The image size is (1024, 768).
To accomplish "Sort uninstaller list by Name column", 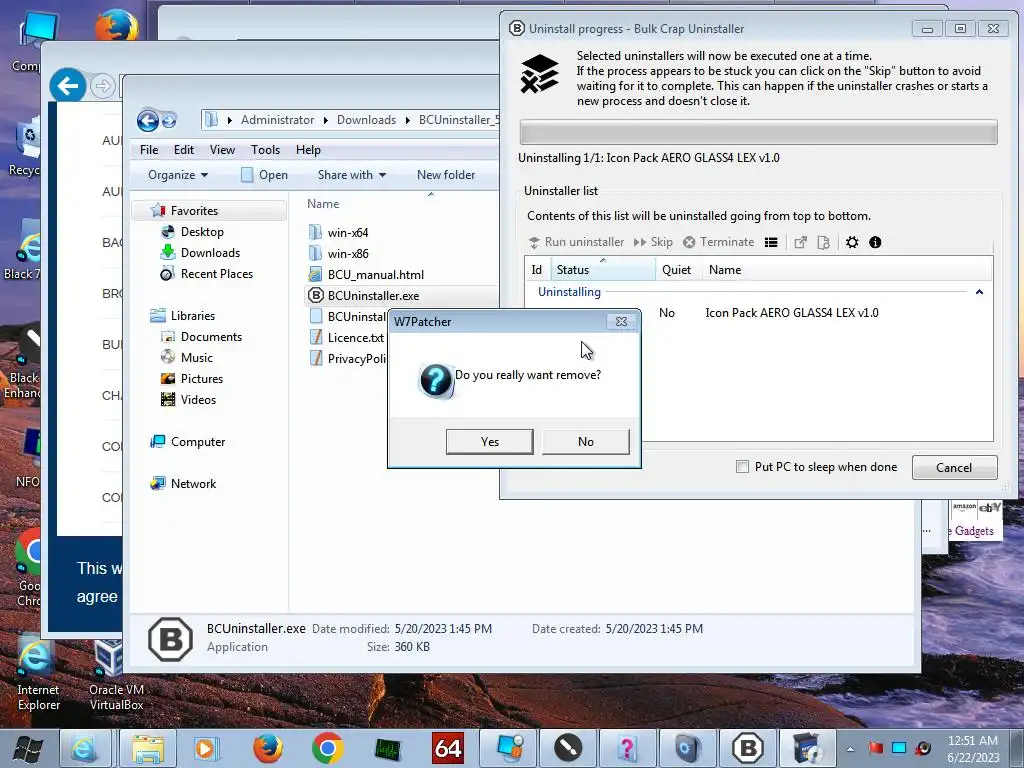I will pyautogui.click(x=725, y=269).
